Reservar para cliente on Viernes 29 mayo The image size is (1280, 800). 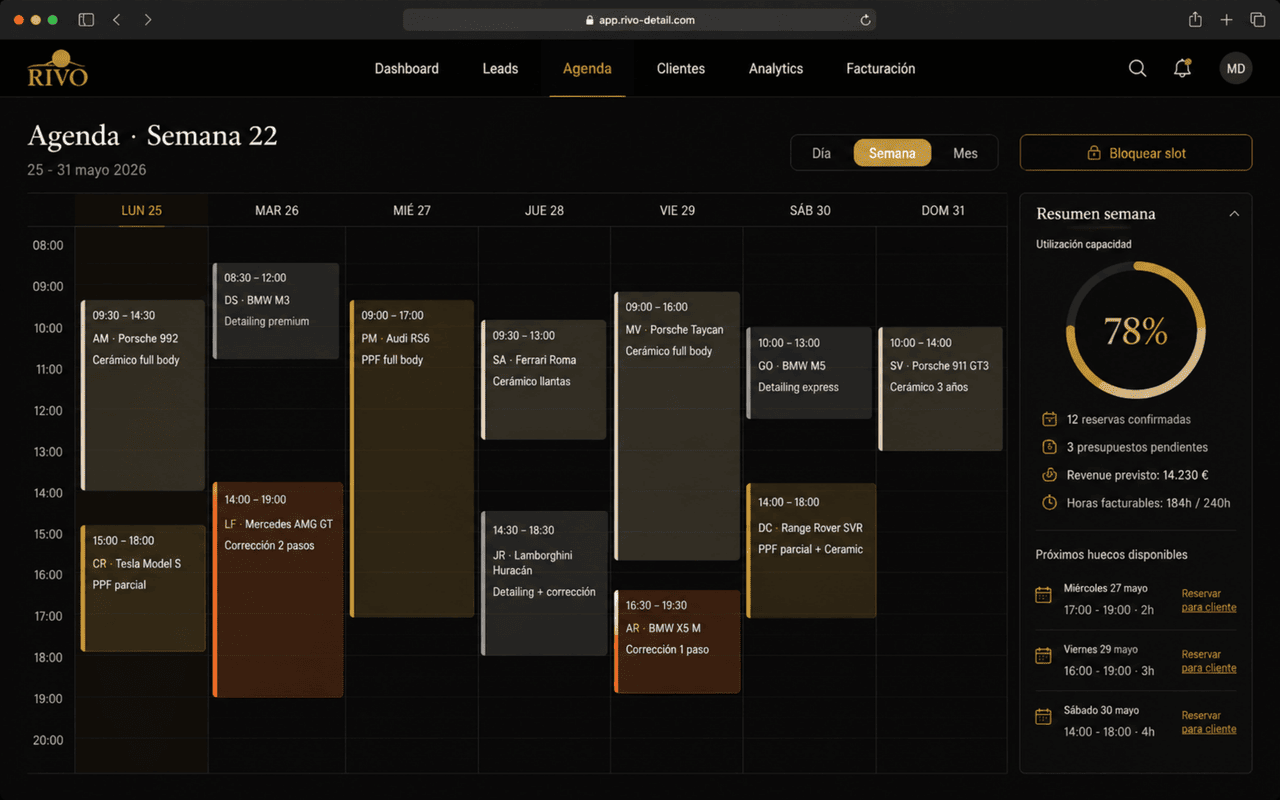point(1208,661)
